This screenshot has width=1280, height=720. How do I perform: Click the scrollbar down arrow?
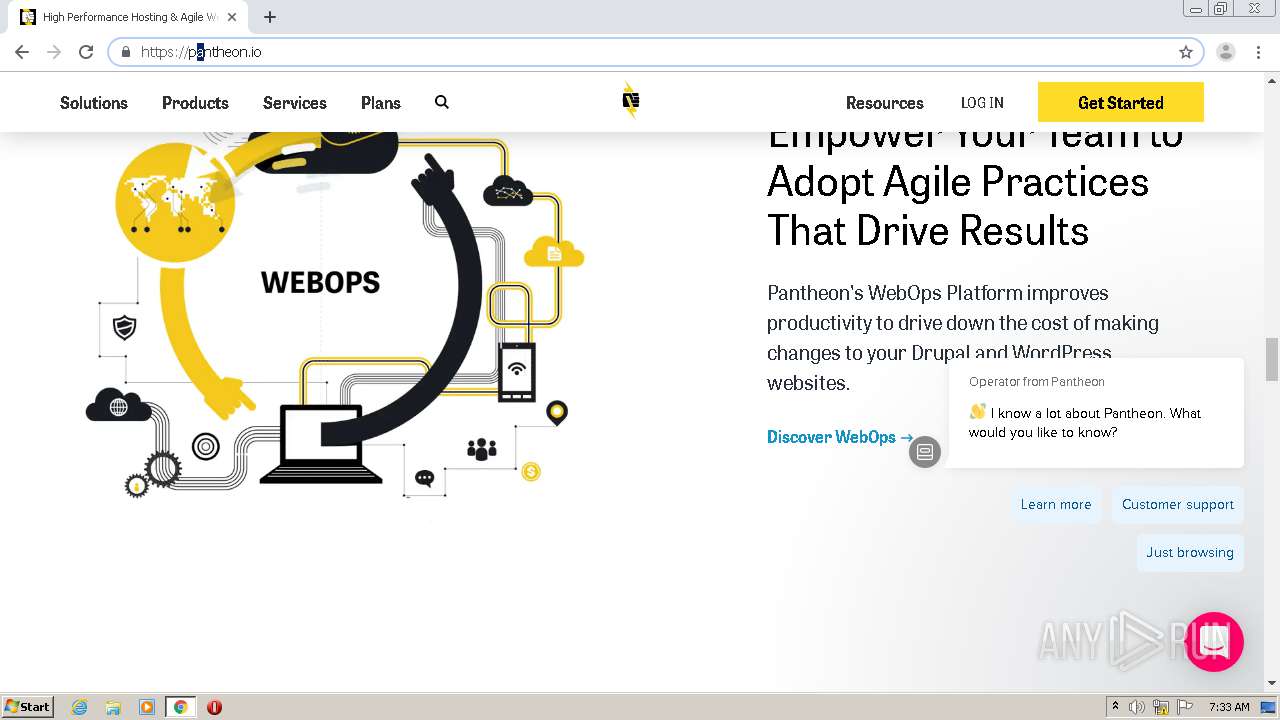tap(1272, 684)
